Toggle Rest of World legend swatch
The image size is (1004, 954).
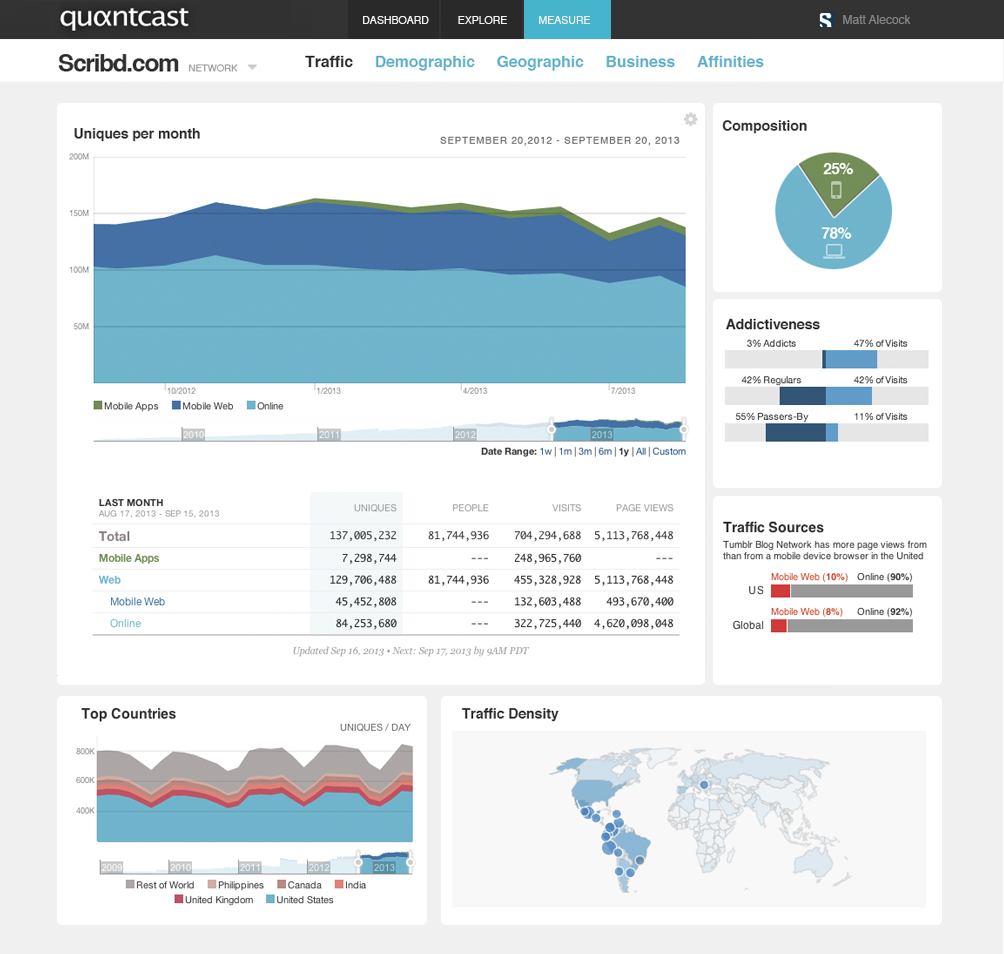click(130, 884)
